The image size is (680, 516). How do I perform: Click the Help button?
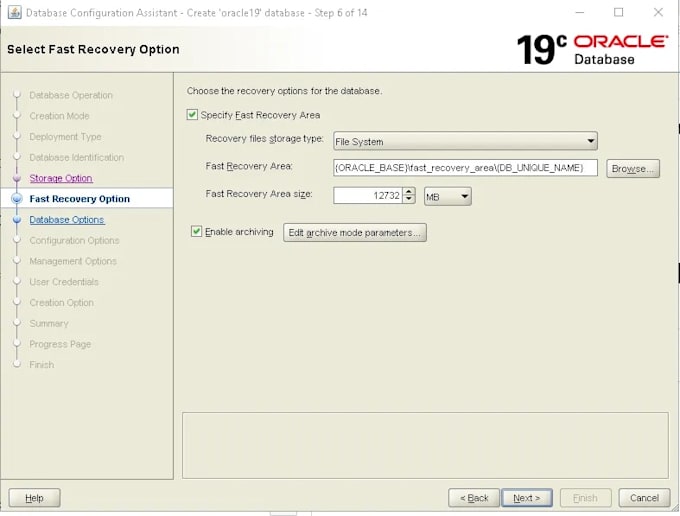[x=34, y=498]
